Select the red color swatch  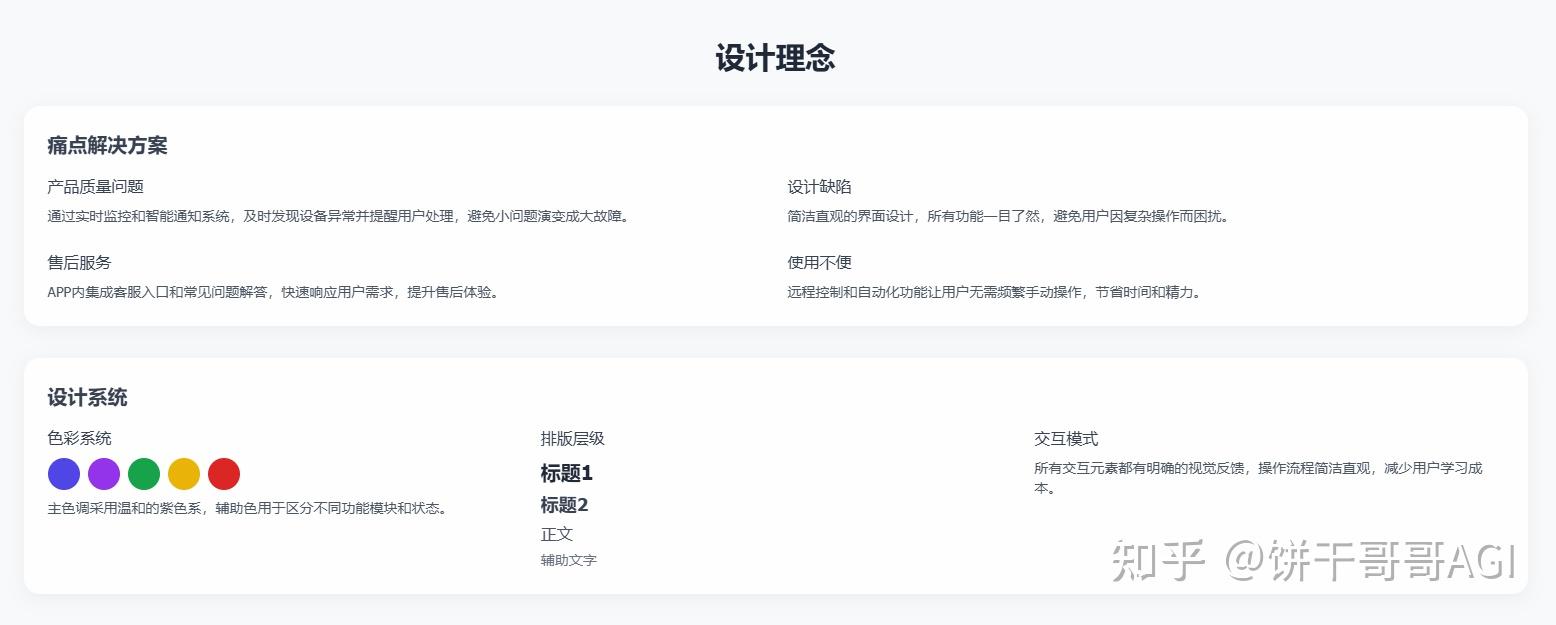click(223, 474)
